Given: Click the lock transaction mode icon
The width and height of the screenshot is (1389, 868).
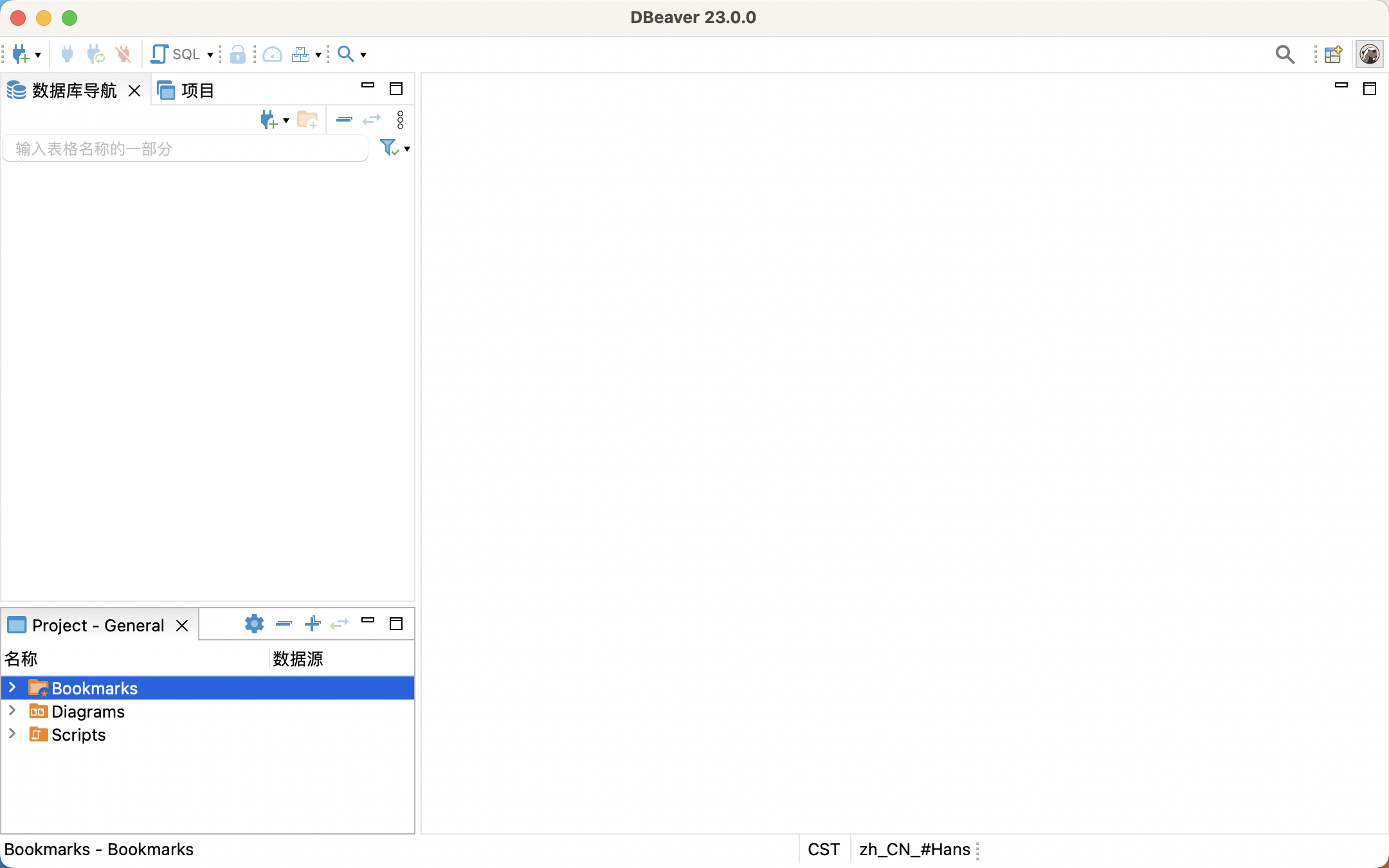Looking at the screenshot, I should point(238,55).
